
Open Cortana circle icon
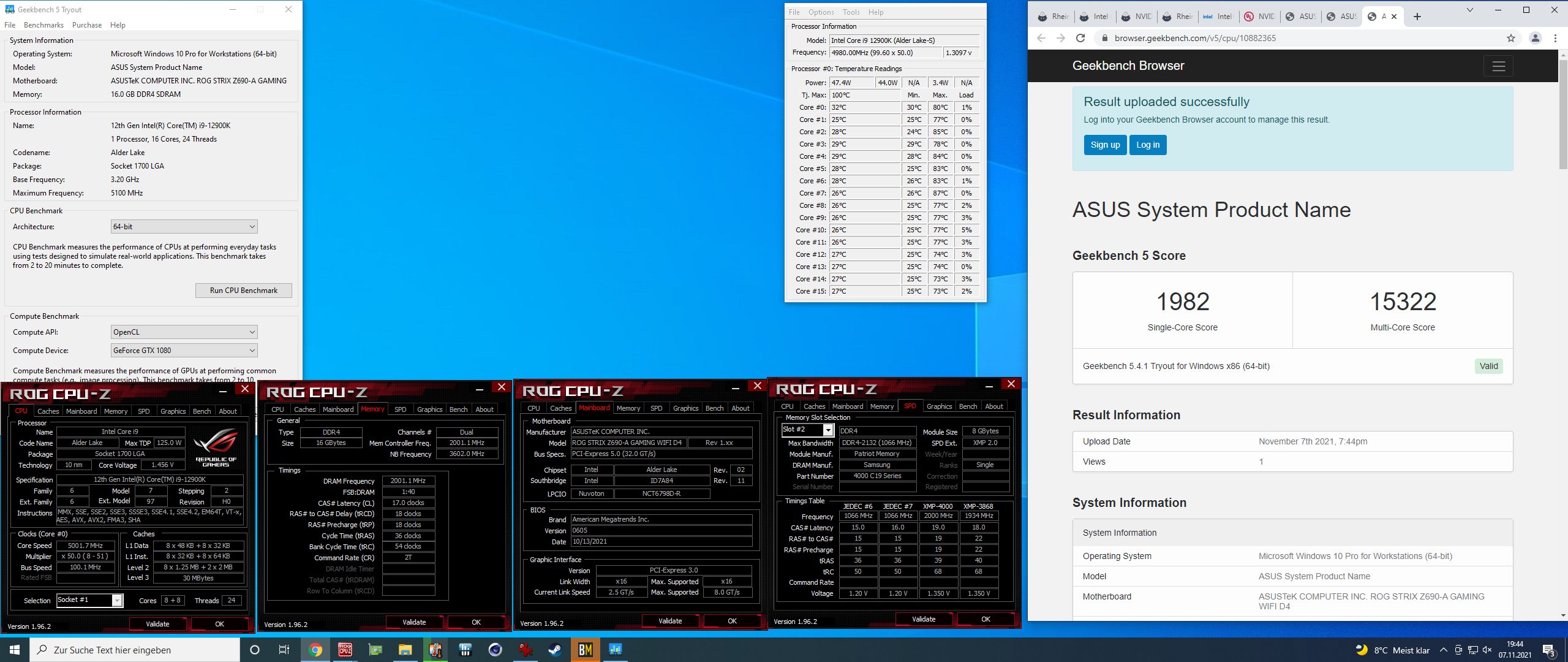coord(255,650)
